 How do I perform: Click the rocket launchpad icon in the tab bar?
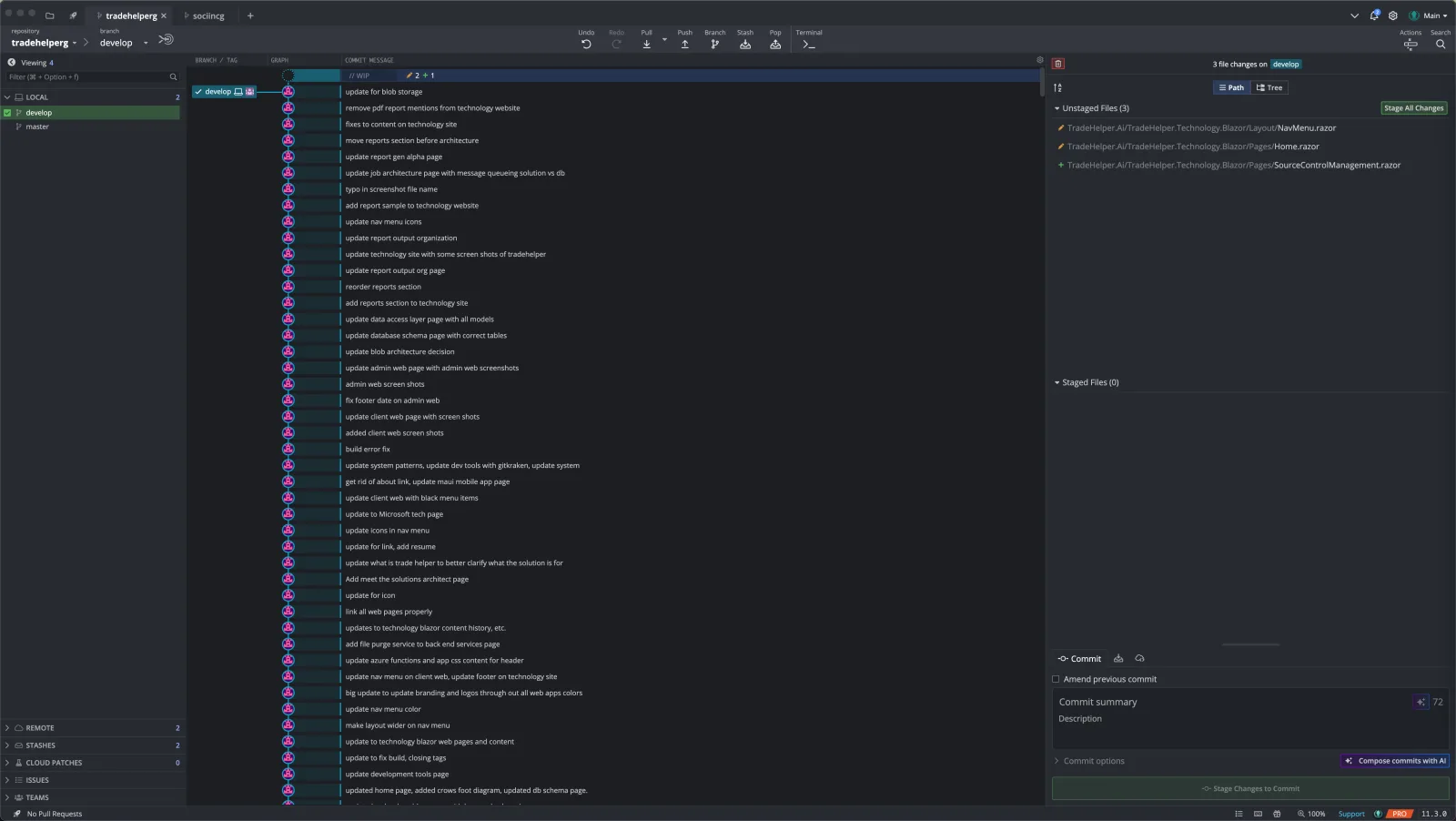pos(73,15)
